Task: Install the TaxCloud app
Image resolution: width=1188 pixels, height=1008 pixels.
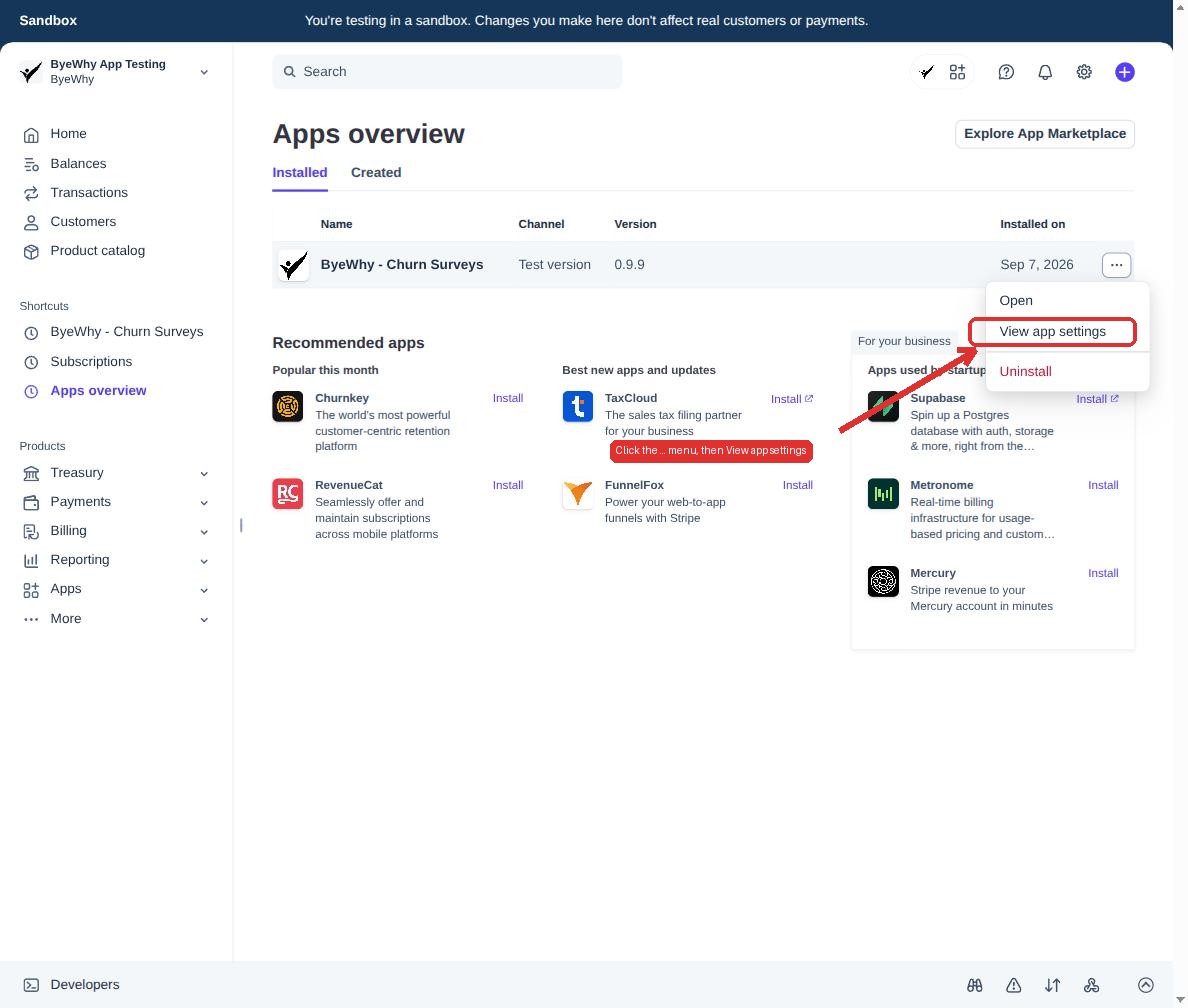Action: click(792, 399)
